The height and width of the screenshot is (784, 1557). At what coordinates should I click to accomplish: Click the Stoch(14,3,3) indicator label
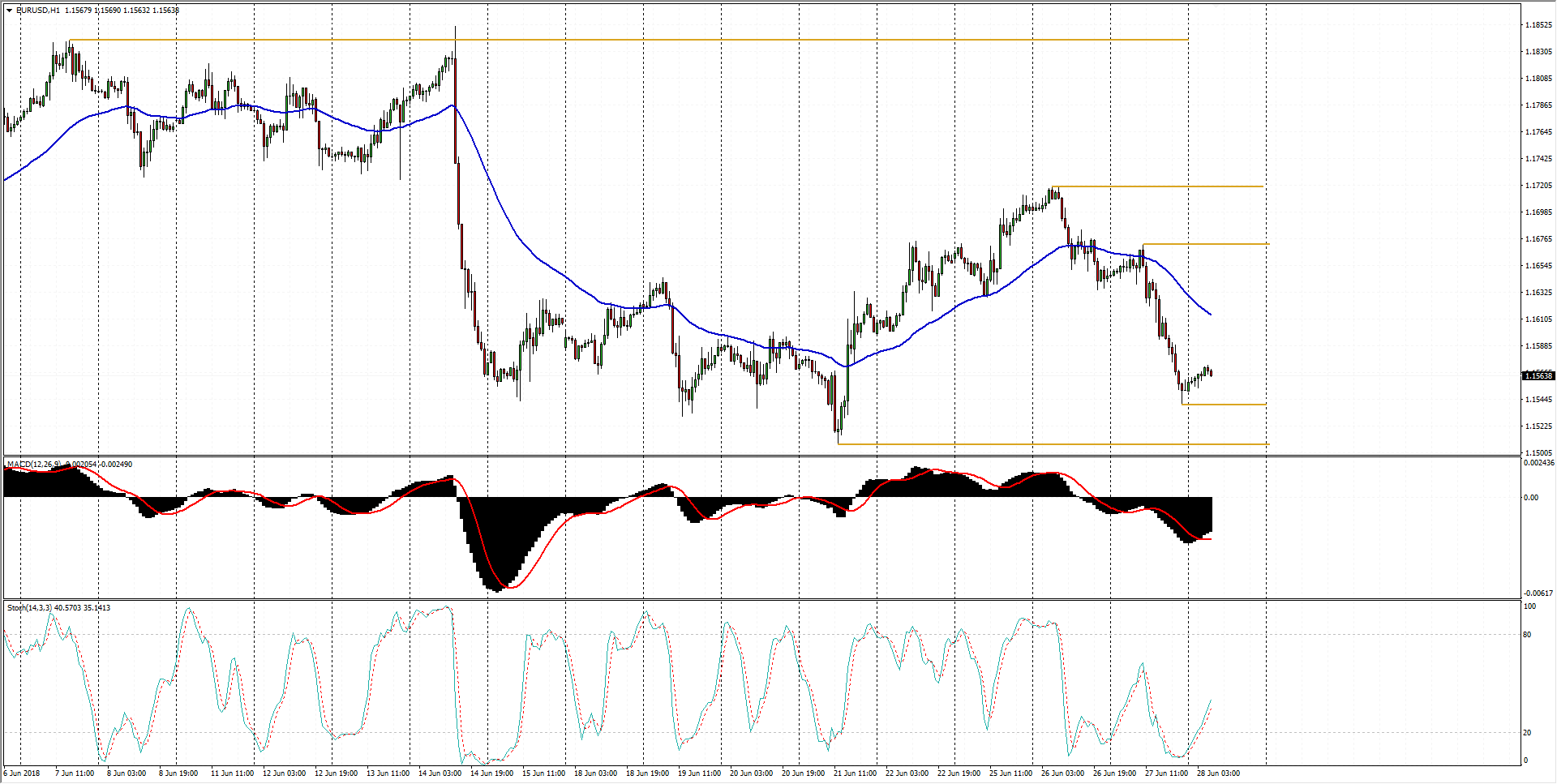coord(30,607)
